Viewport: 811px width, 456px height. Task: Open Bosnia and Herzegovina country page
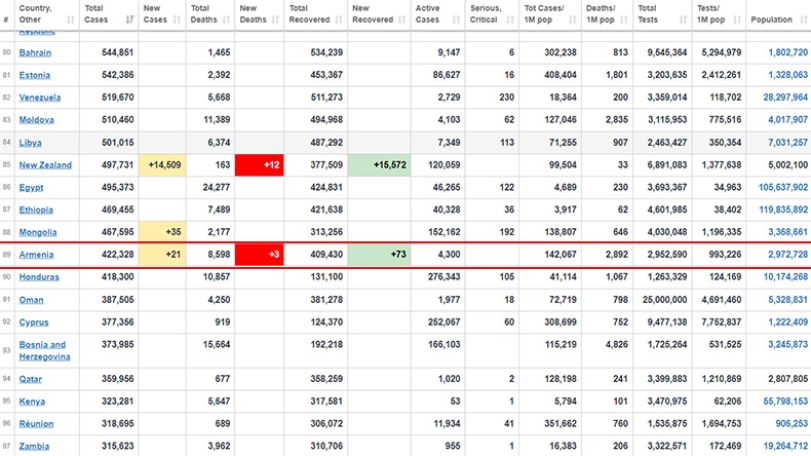click(x=44, y=351)
